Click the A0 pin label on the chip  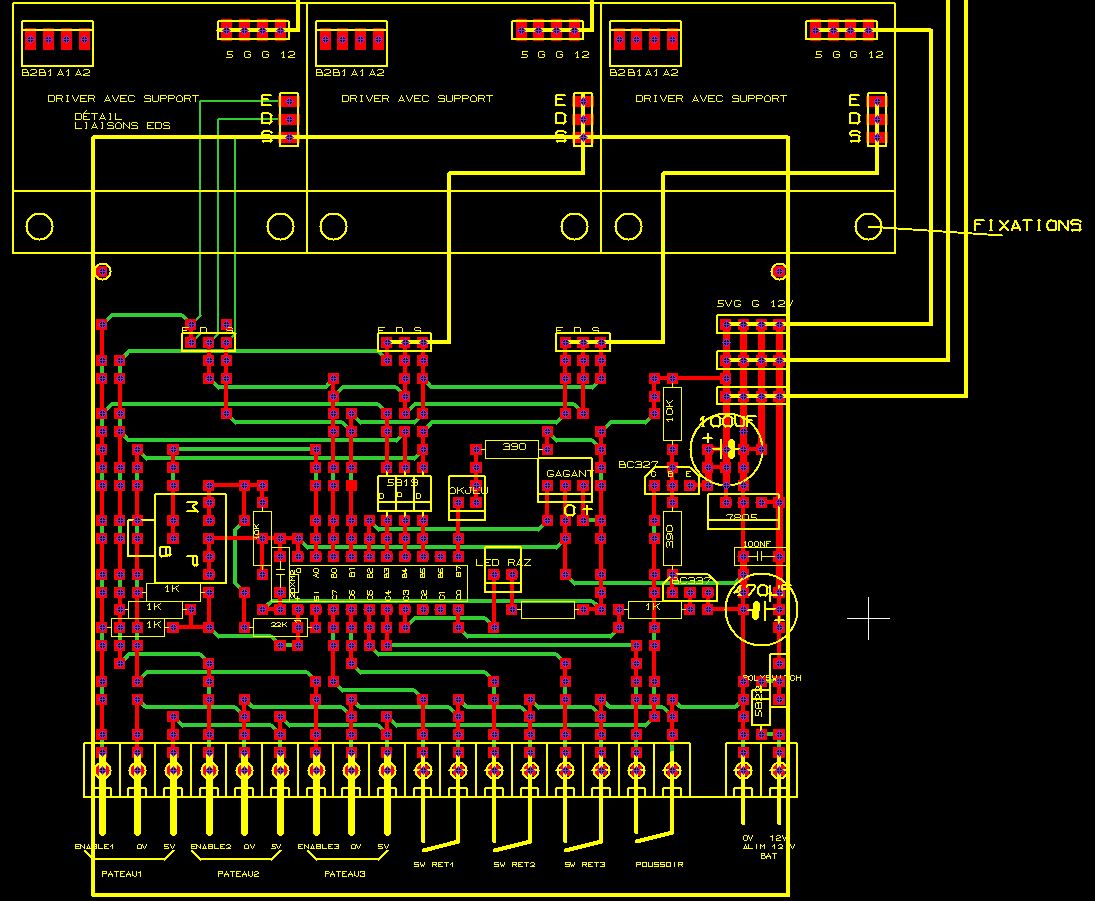click(316, 573)
